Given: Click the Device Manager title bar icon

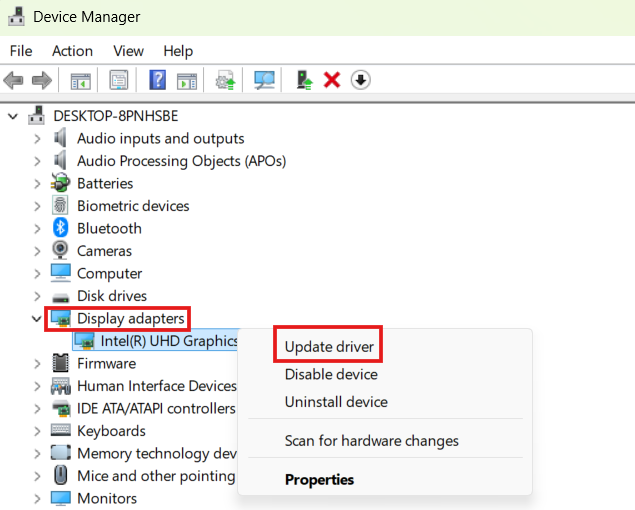Looking at the screenshot, I should [x=16, y=17].
